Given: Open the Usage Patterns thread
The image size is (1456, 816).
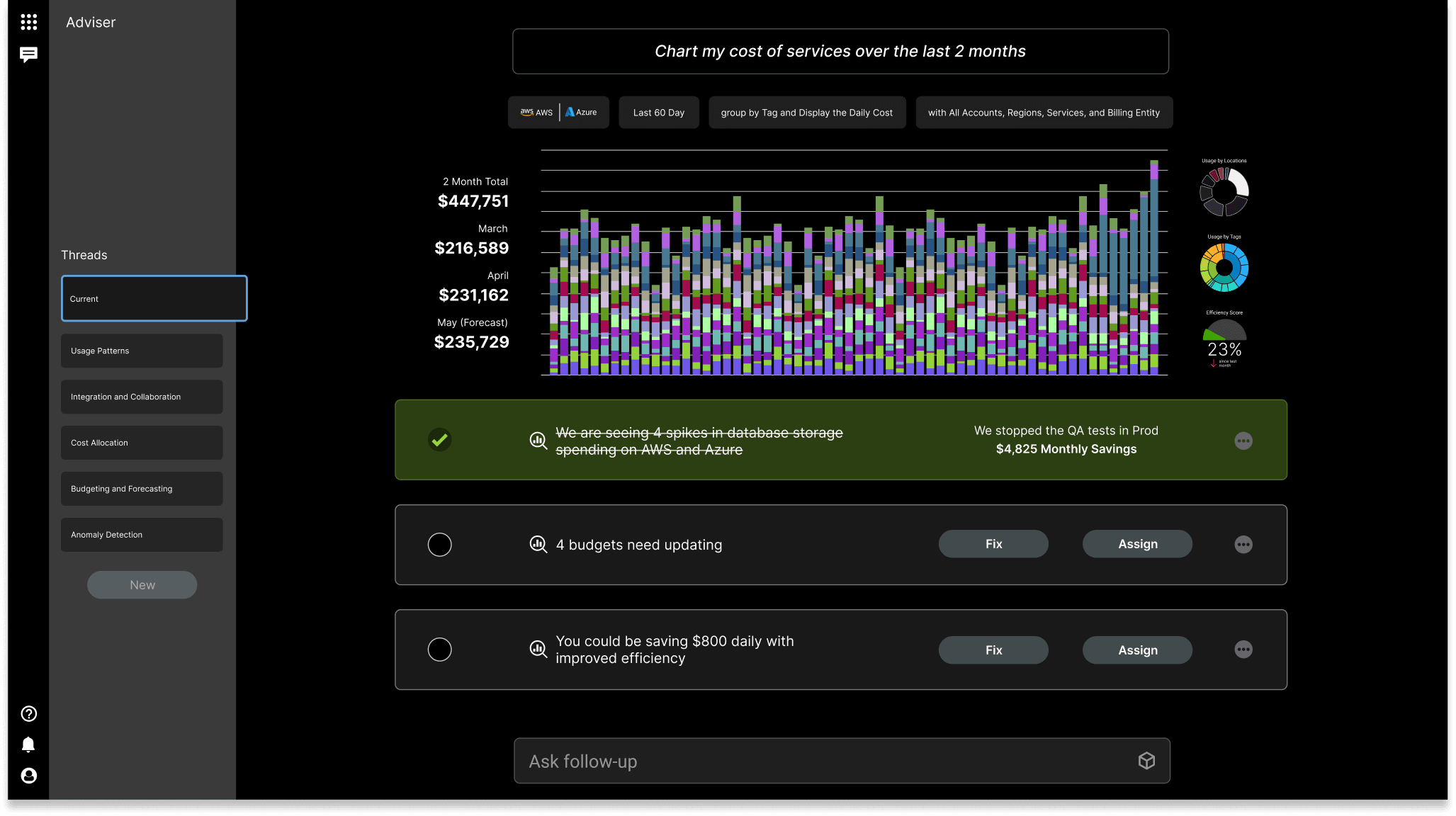Looking at the screenshot, I should pyautogui.click(x=142, y=351).
